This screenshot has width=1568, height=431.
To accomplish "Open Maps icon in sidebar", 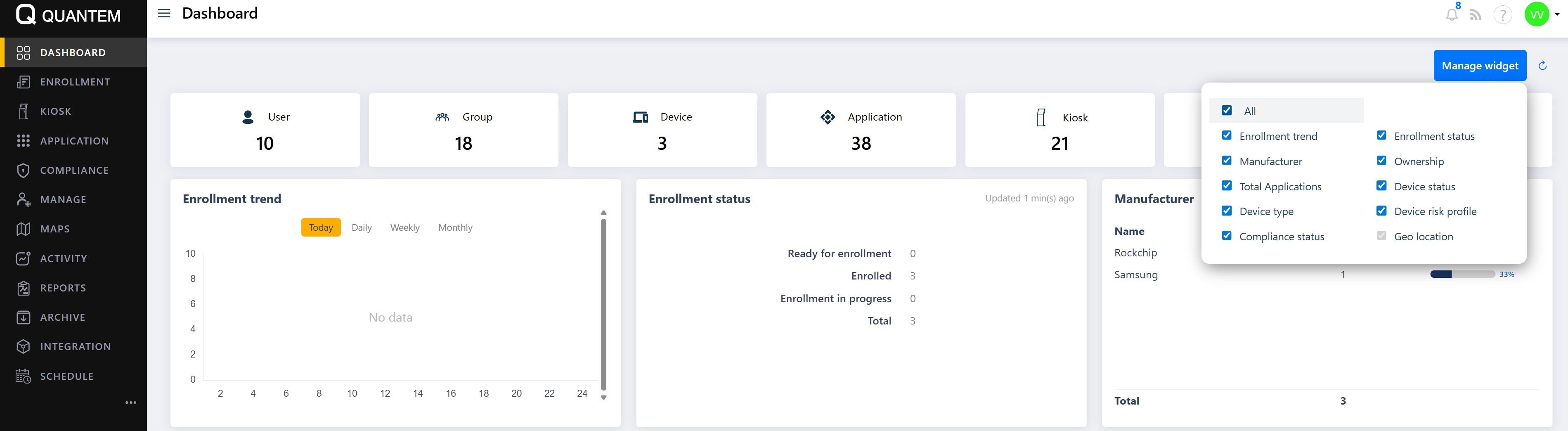I will [x=23, y=229].
